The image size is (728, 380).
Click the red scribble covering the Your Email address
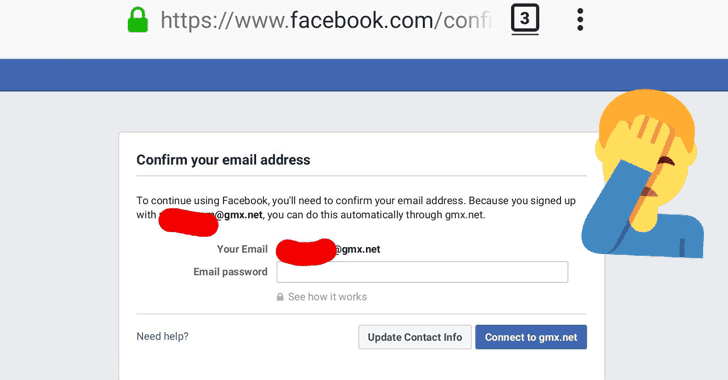[x=306, y=251]
